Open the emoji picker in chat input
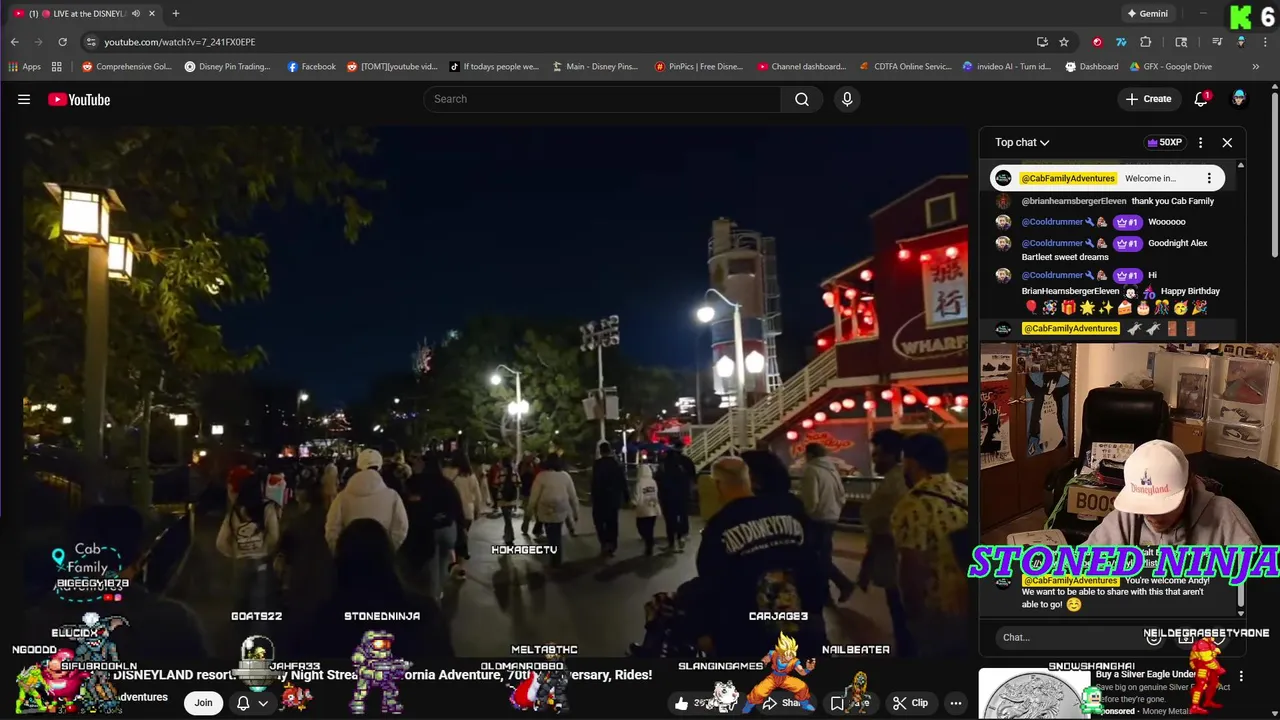This screenshot has height=720, width=1280. (1153, 637)
